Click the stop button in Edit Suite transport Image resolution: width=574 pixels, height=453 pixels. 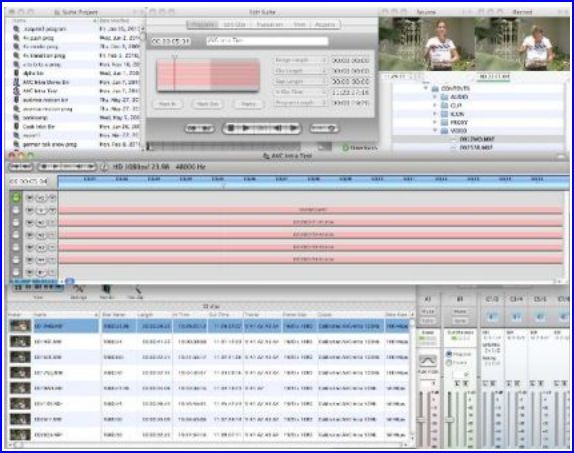(x=231, y=128)
